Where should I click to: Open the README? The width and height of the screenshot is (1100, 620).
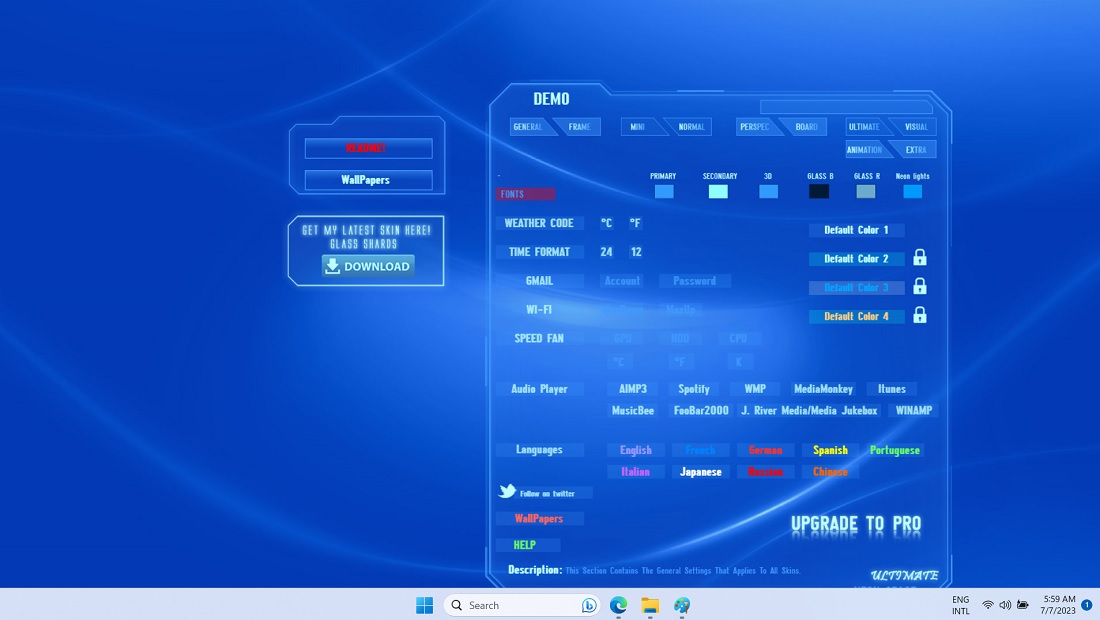coord(366,150)
